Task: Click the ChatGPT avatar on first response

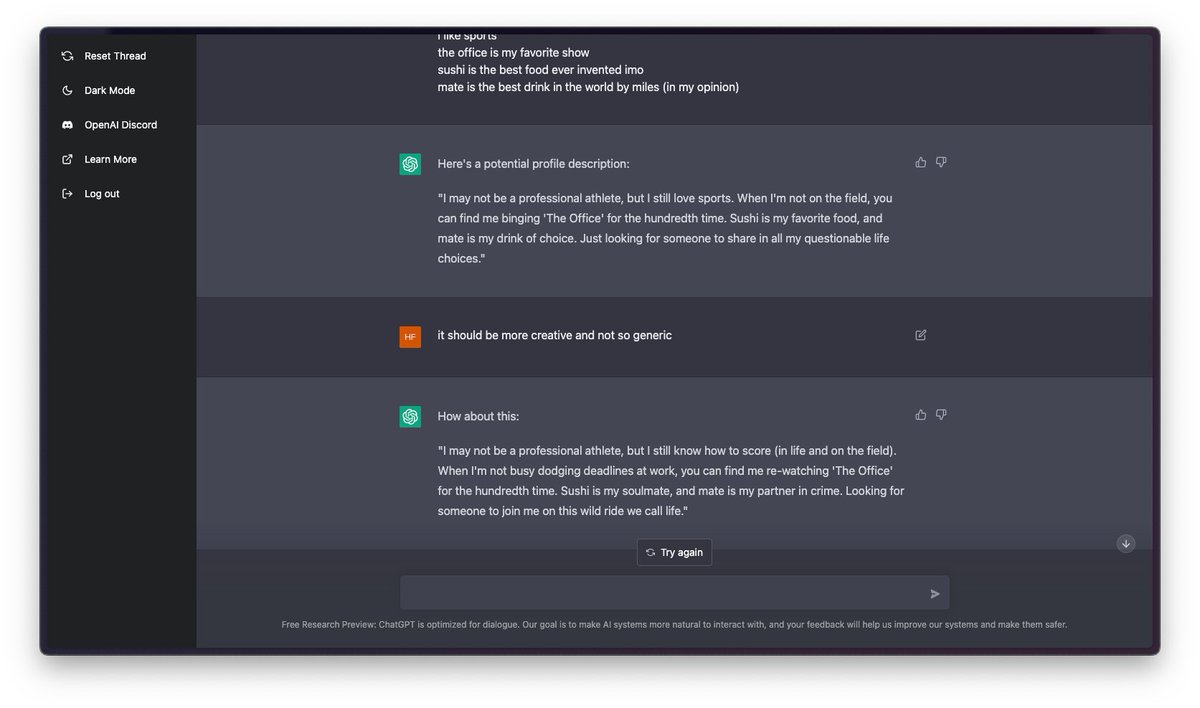Action: click(410, 164)
